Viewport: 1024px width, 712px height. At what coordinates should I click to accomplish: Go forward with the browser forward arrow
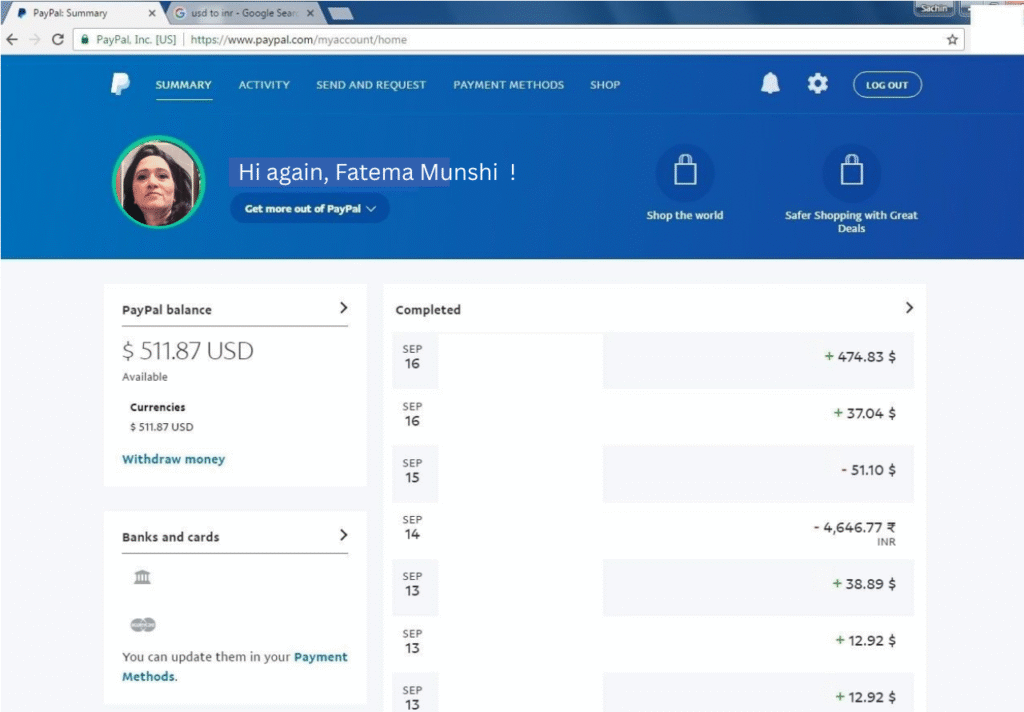tap(35, 39)
